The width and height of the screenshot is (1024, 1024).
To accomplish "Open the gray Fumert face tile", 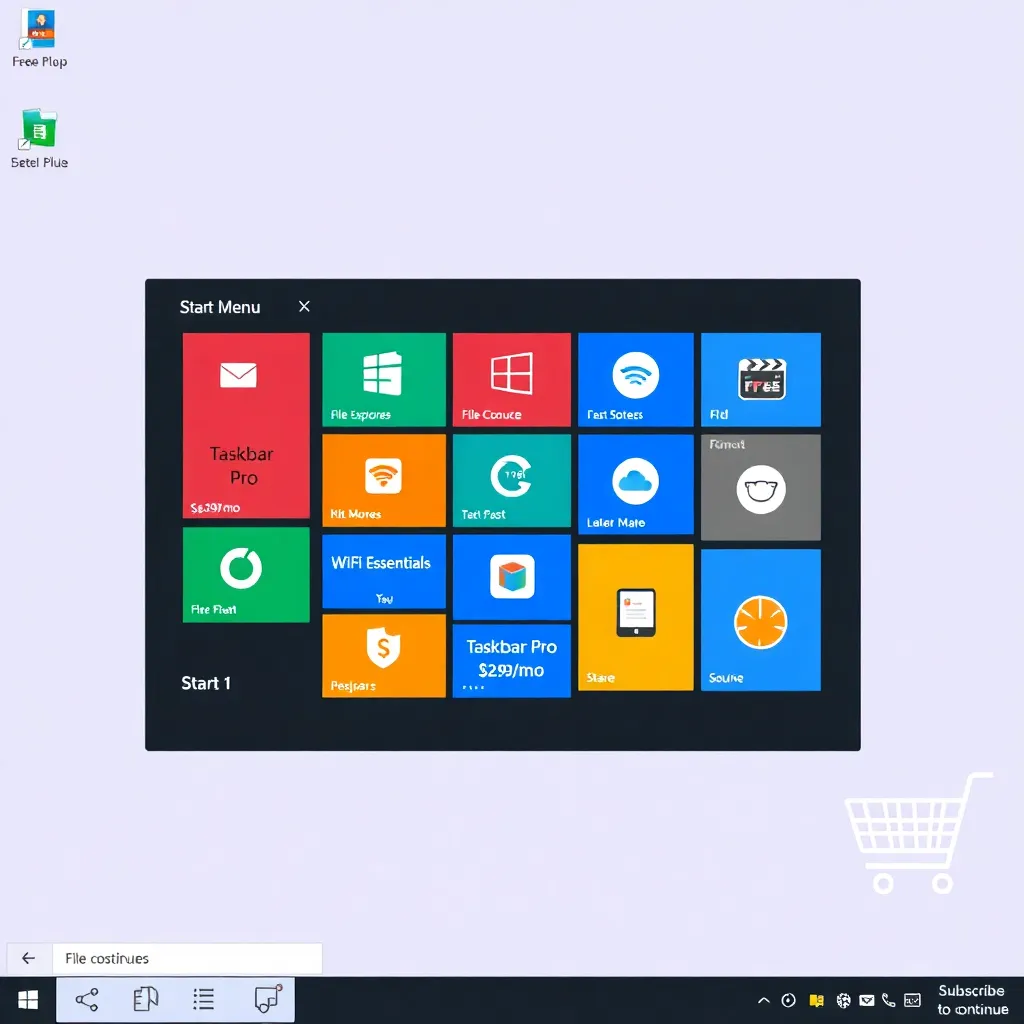I will (x=760, y=487).
